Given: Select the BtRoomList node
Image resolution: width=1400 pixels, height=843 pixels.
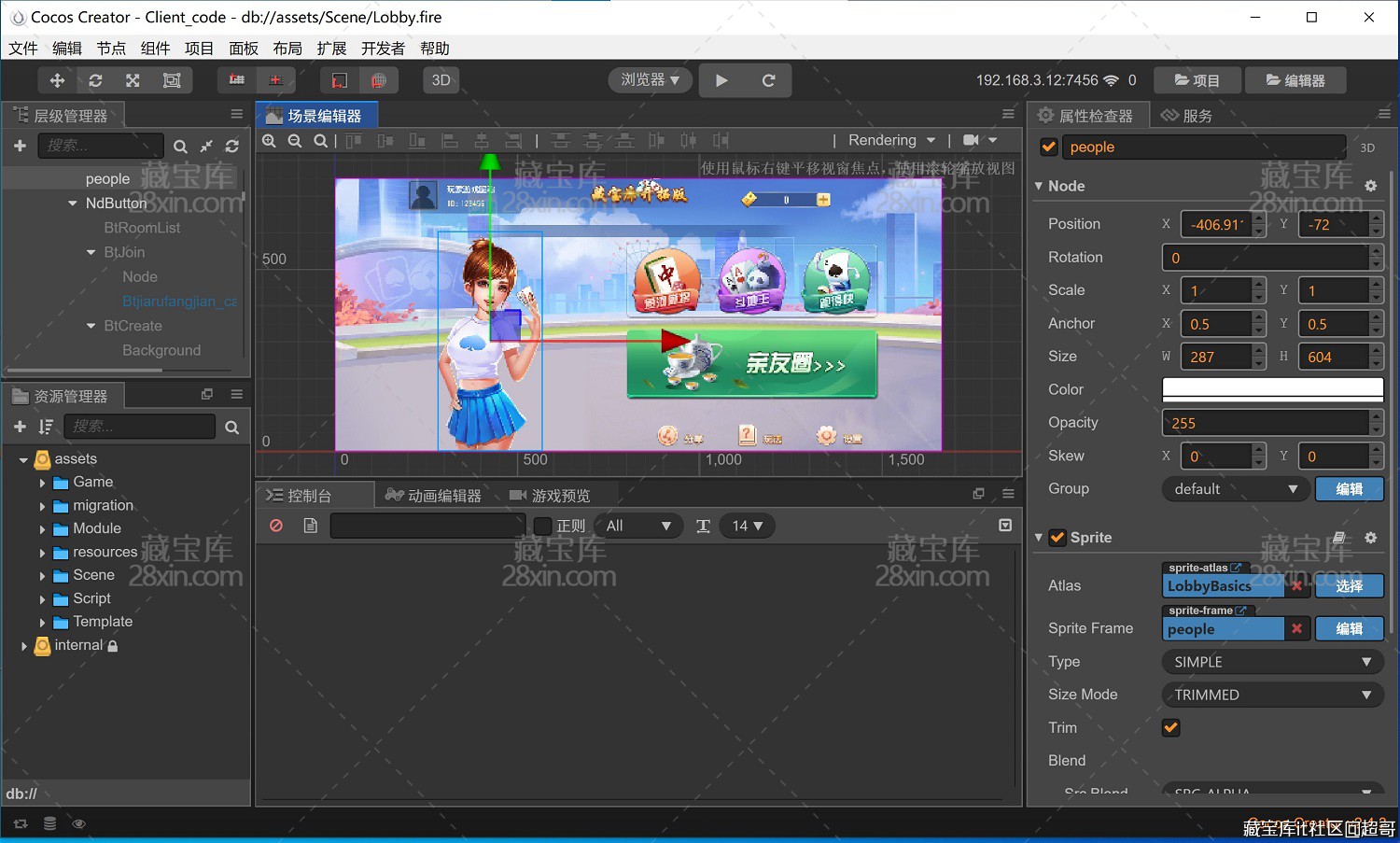Looking at the screenshot, I should click(x=142, y=228).
